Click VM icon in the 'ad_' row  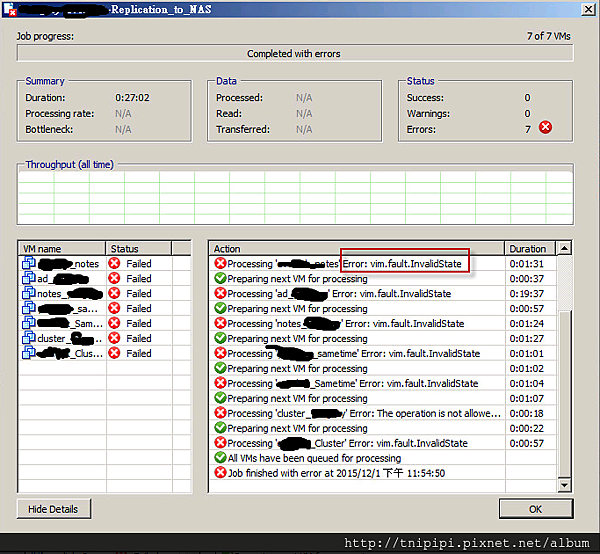(x=29, y=278)
